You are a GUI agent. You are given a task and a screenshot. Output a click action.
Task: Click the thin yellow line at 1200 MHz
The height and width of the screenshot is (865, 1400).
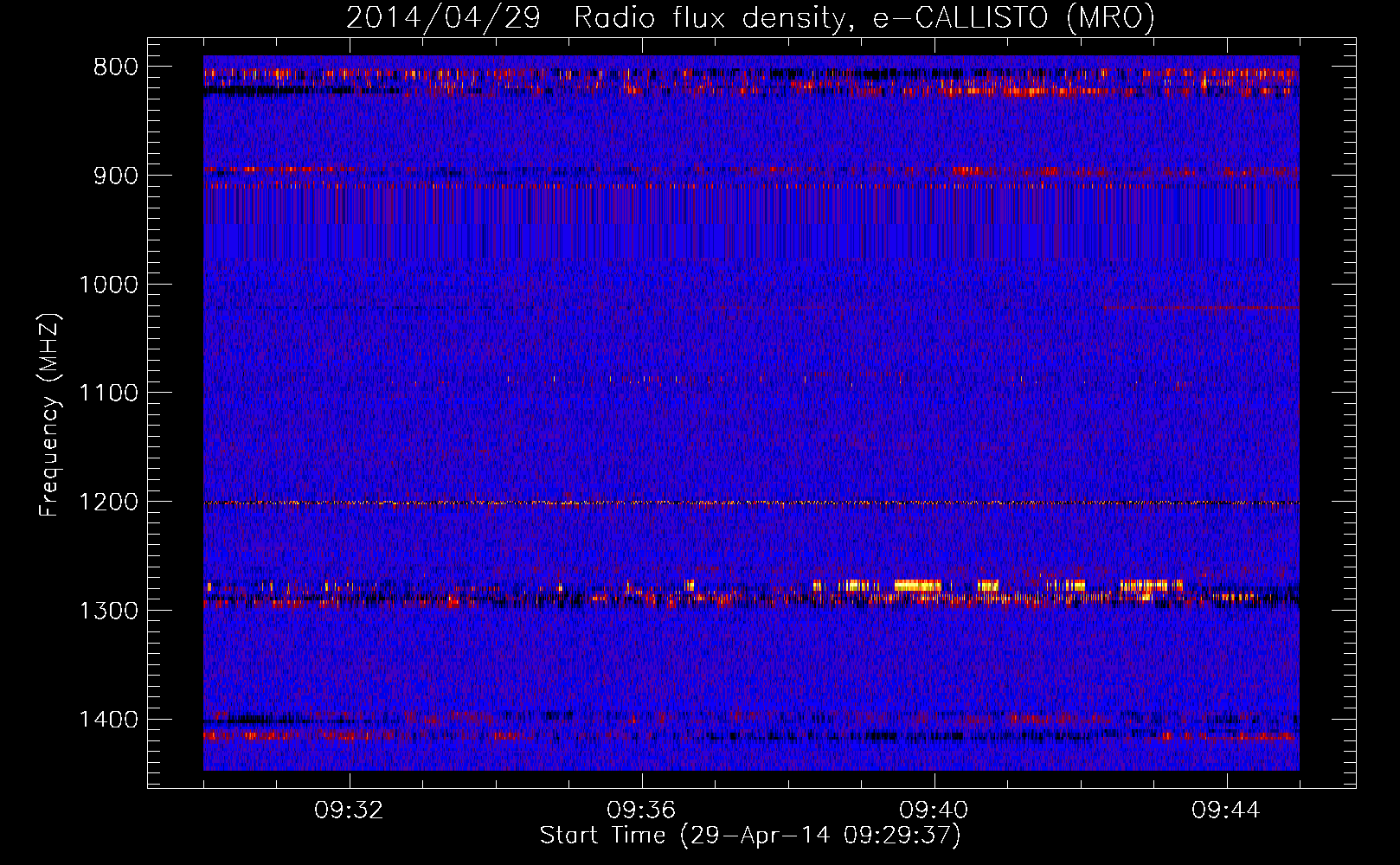click(751, 503)
